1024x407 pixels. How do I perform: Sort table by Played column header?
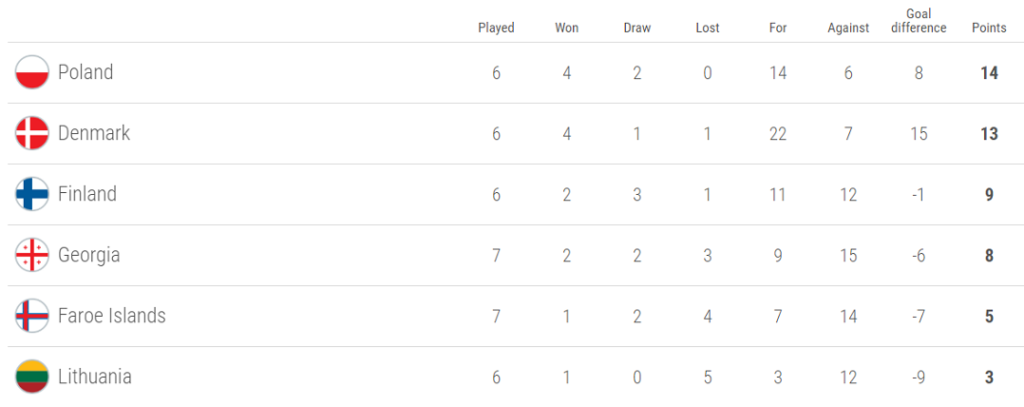[496, 28]
